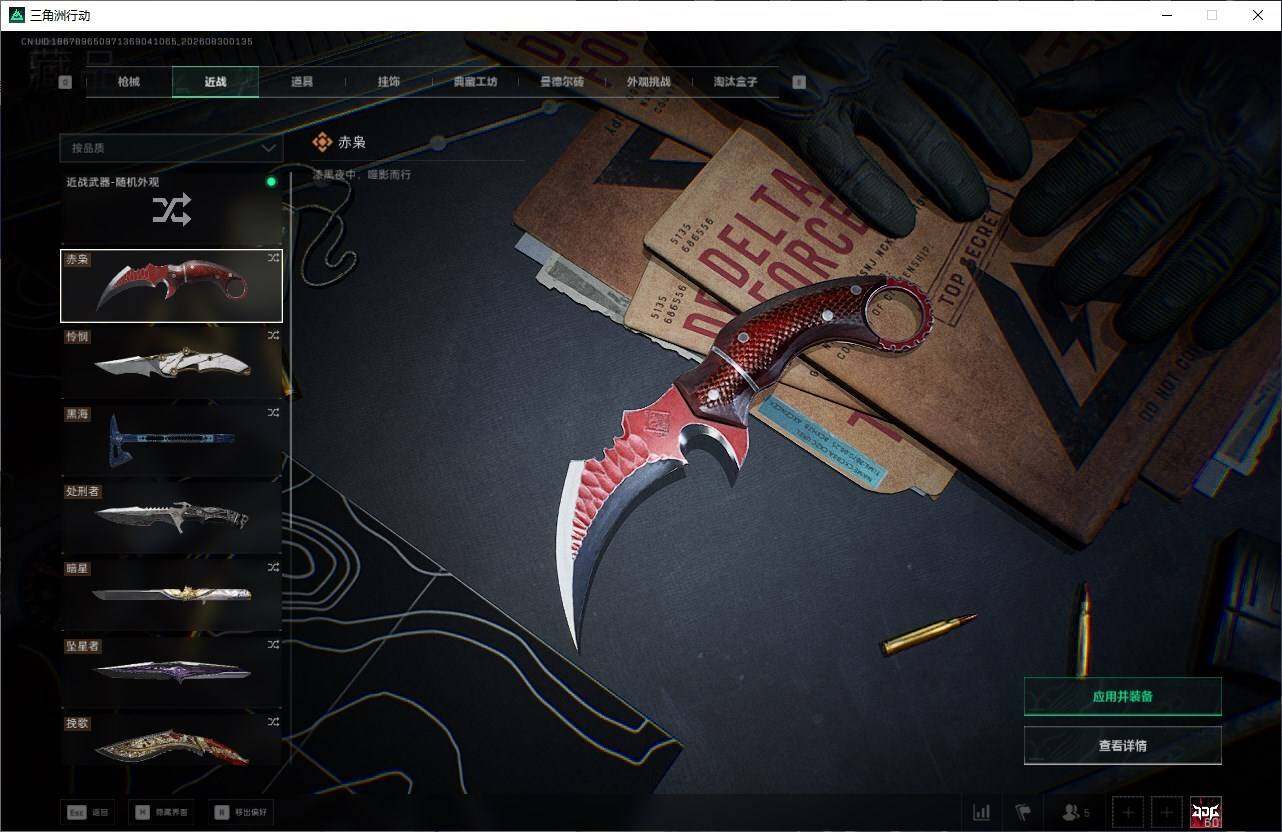Select the 坠星者 blade thumbnail
Viewport: 1282px width, 832px height.
tap(171, 671)
